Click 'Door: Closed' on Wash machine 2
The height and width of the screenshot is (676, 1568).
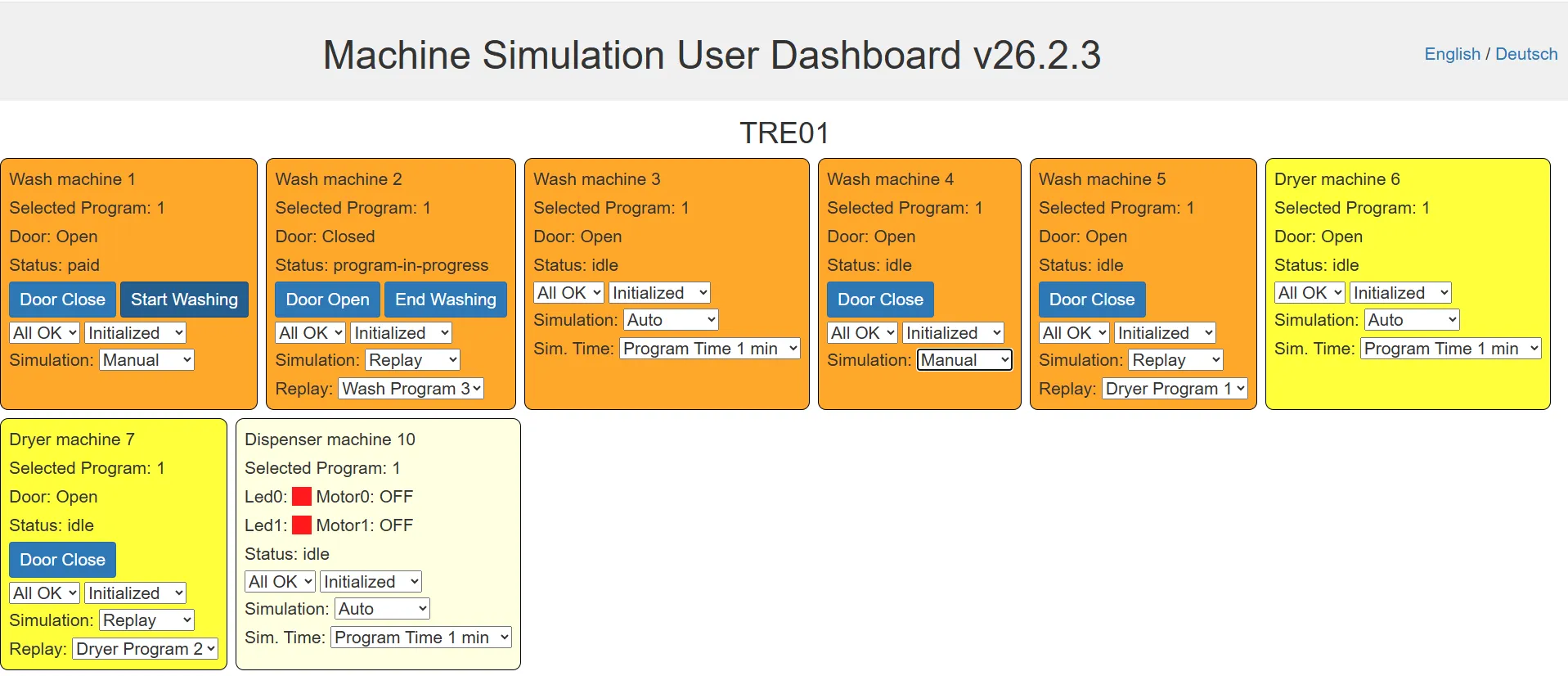[x=326, y=237]
